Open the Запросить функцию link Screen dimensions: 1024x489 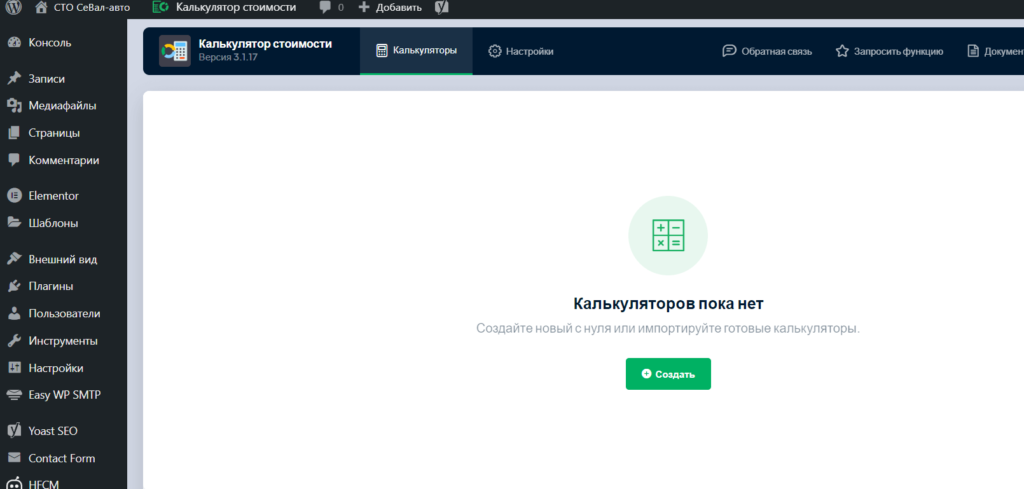[889, 52]
